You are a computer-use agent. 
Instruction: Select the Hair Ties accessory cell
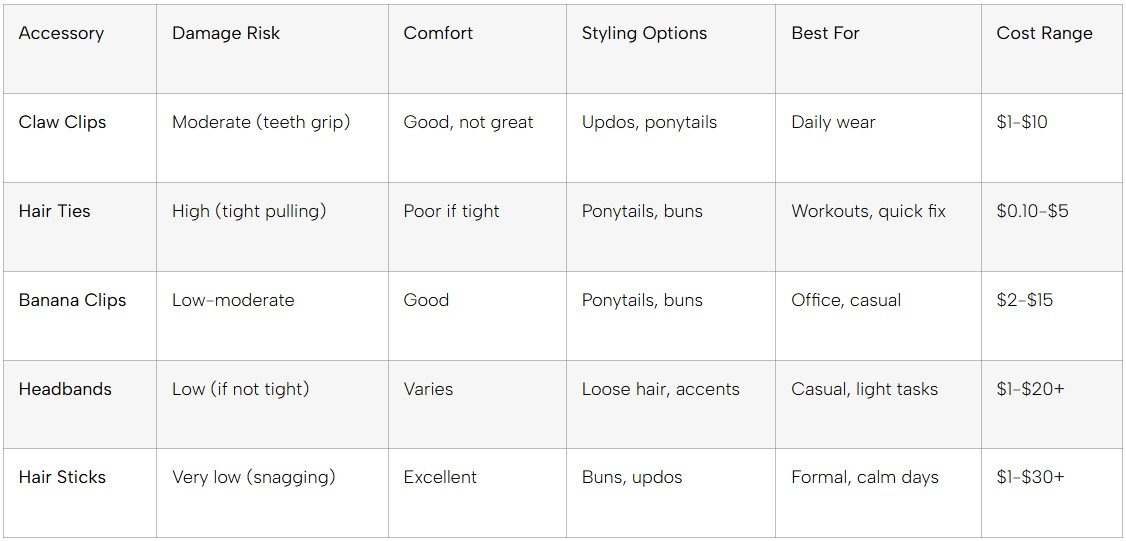(54, 211)
